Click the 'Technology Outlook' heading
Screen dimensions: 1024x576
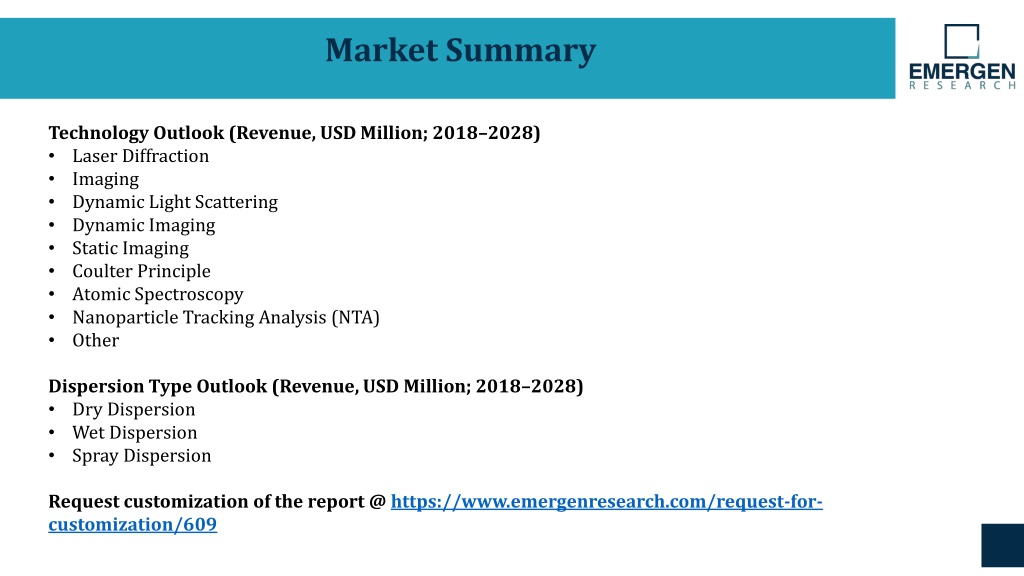tap(294, 133)
